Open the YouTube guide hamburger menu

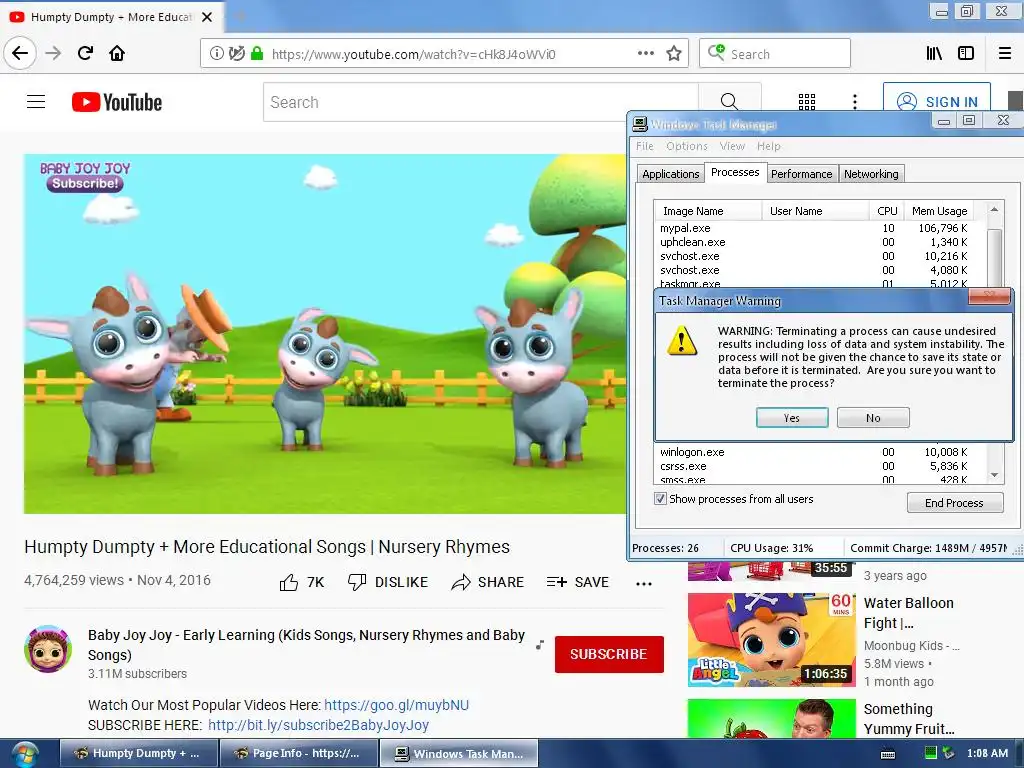click(36, 102)
